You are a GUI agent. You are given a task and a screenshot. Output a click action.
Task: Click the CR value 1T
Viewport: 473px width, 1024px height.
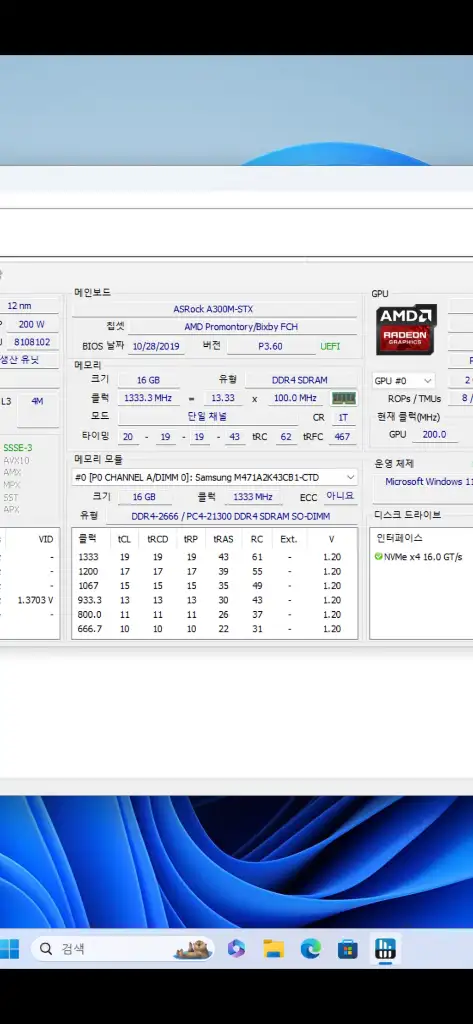pyautogui.click(x=343, y=417)
